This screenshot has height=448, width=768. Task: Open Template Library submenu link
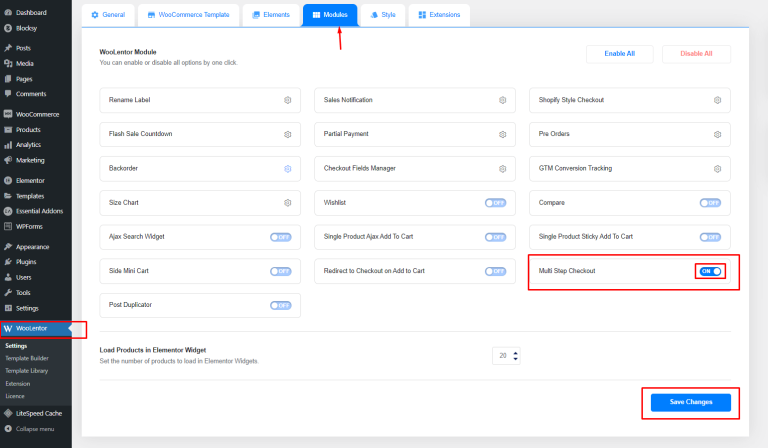pyautogui.click(x=26, y=371)
